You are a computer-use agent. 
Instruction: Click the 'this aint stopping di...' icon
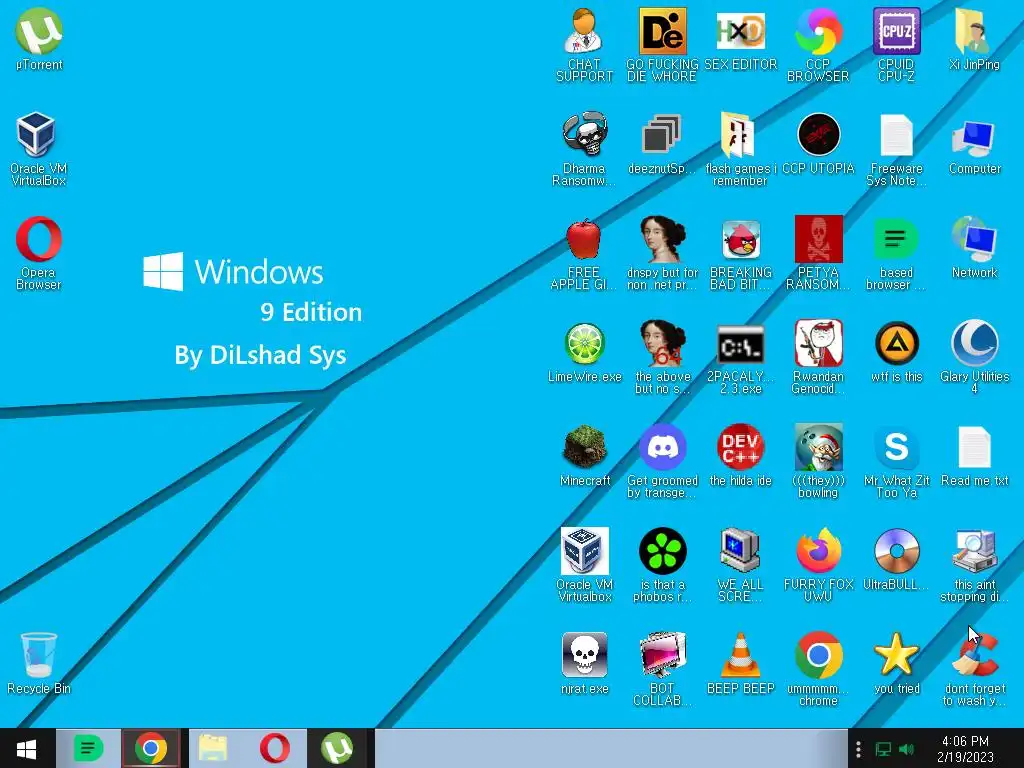974,551
